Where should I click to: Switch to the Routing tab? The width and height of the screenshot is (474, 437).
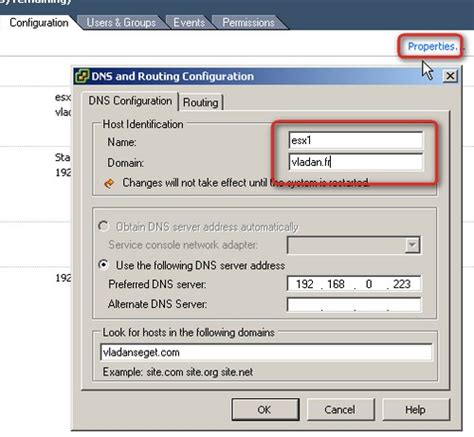tap(201, 102)
